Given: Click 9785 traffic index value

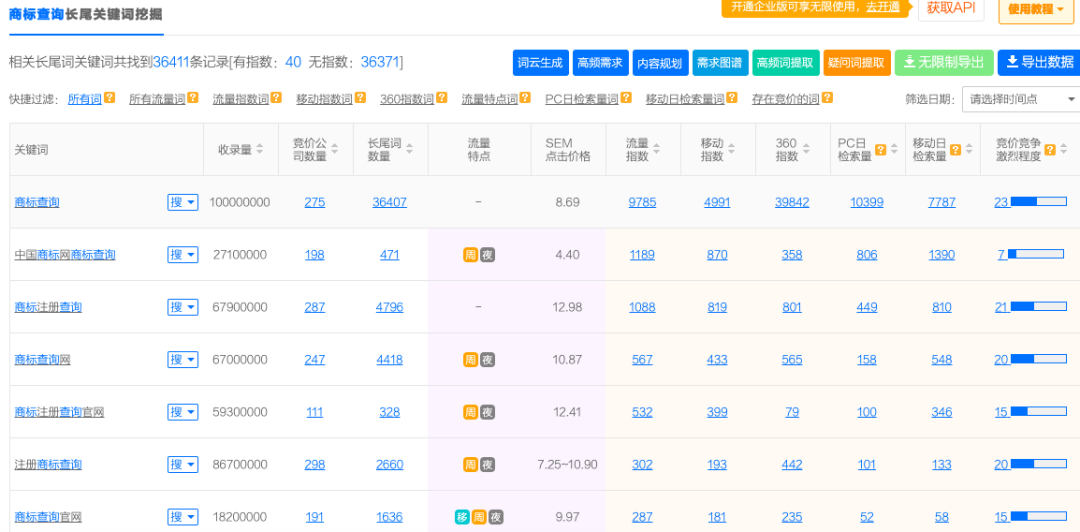Looking at the screenshot, I should (643, 203).
